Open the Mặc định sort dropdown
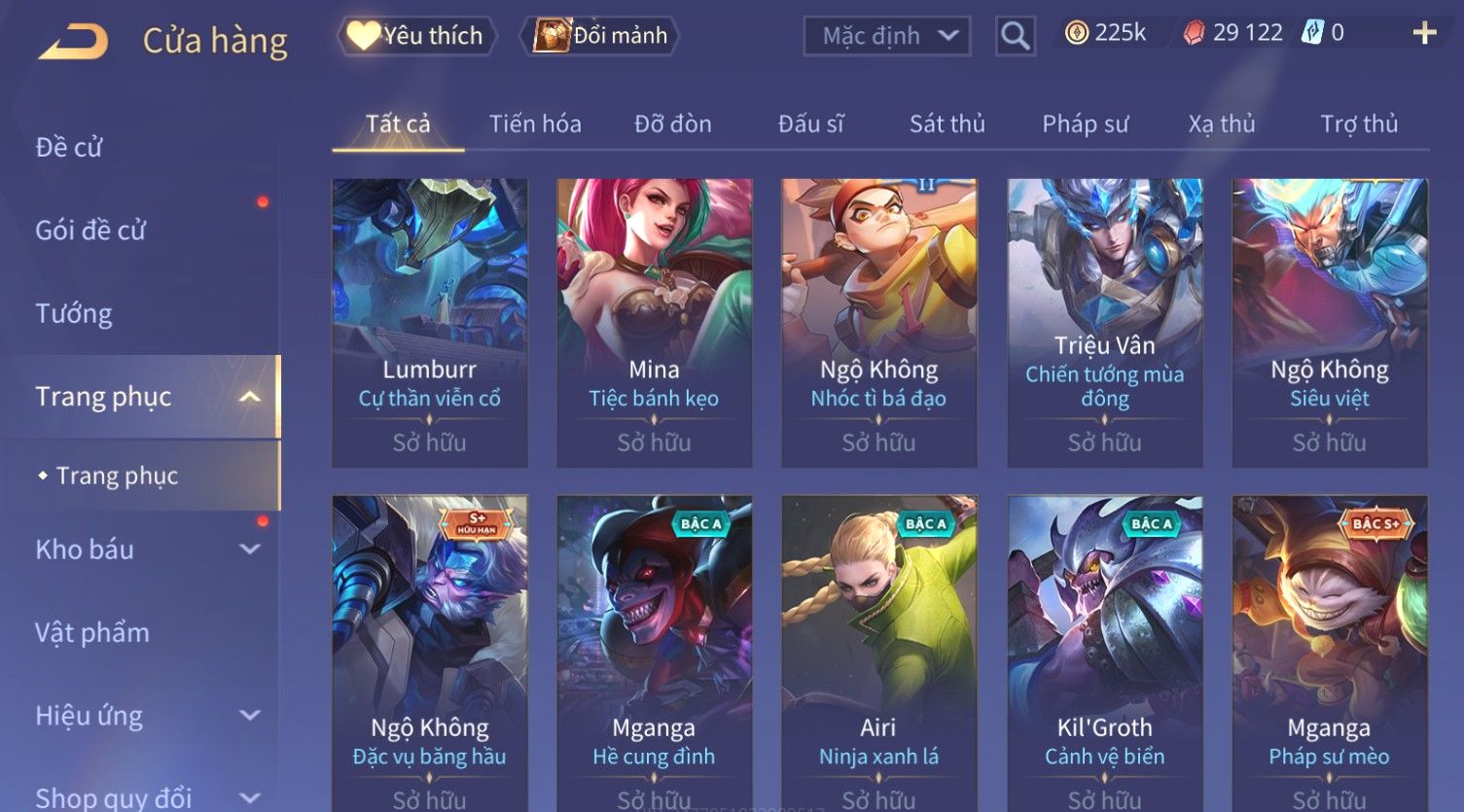The width and height of the screenshot is (1464, 812). click(x=886, y=36)
